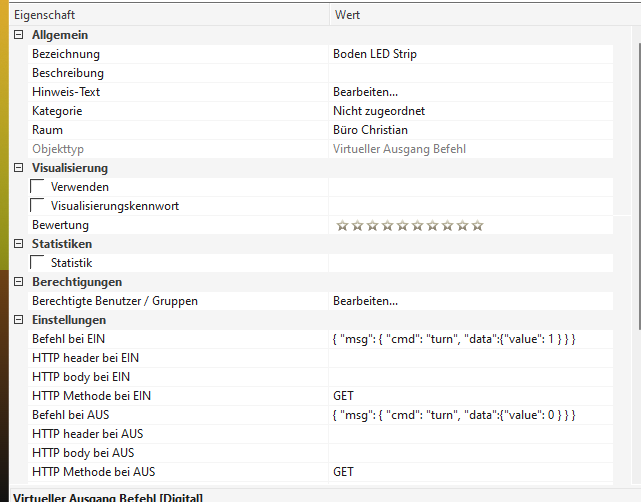Viewport: 641px width, 502px height.
Task: Click the Eigenschaft column header
Action: (x=44, y=15)
